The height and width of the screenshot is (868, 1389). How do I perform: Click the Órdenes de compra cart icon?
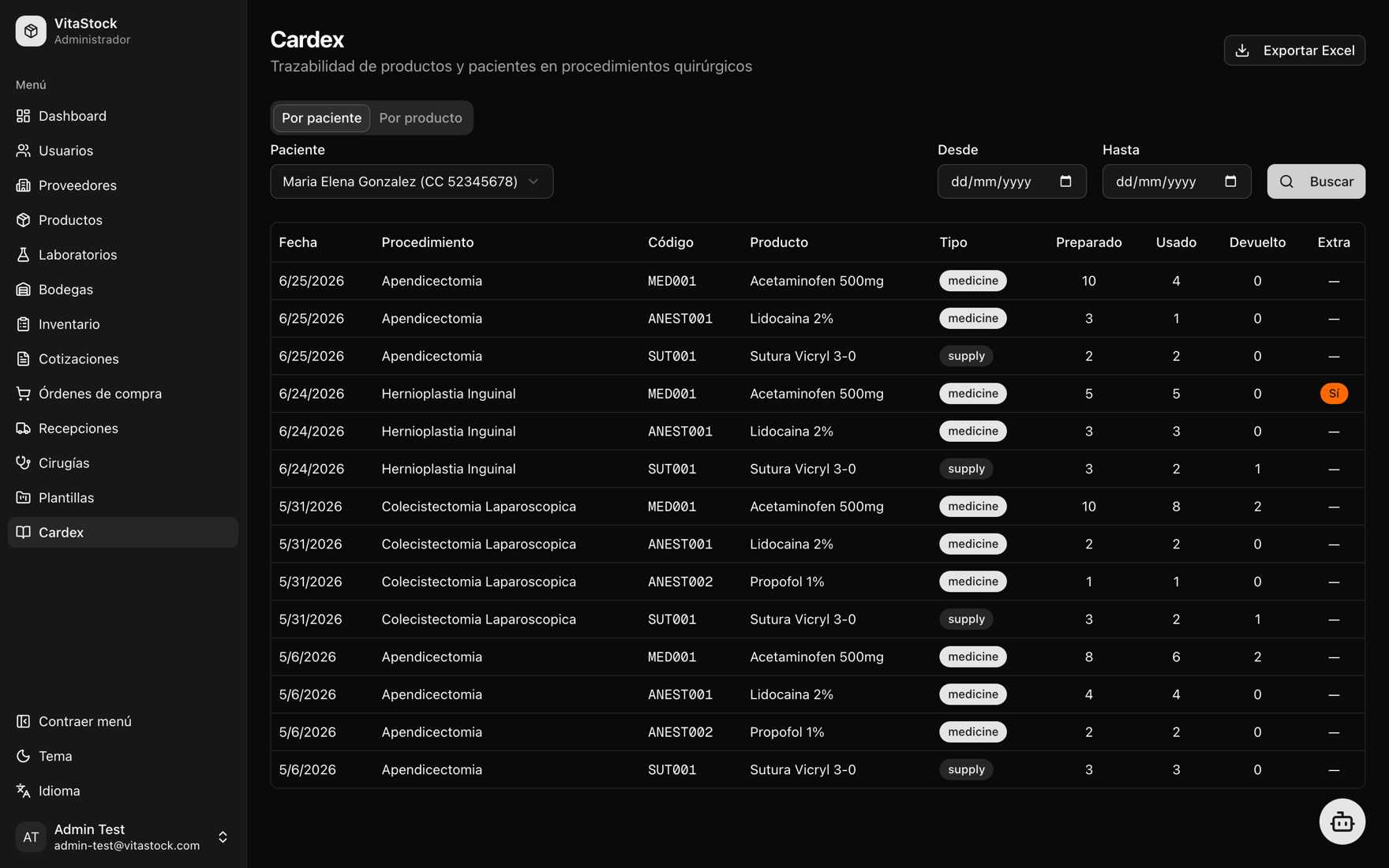[x=24, y=394]
